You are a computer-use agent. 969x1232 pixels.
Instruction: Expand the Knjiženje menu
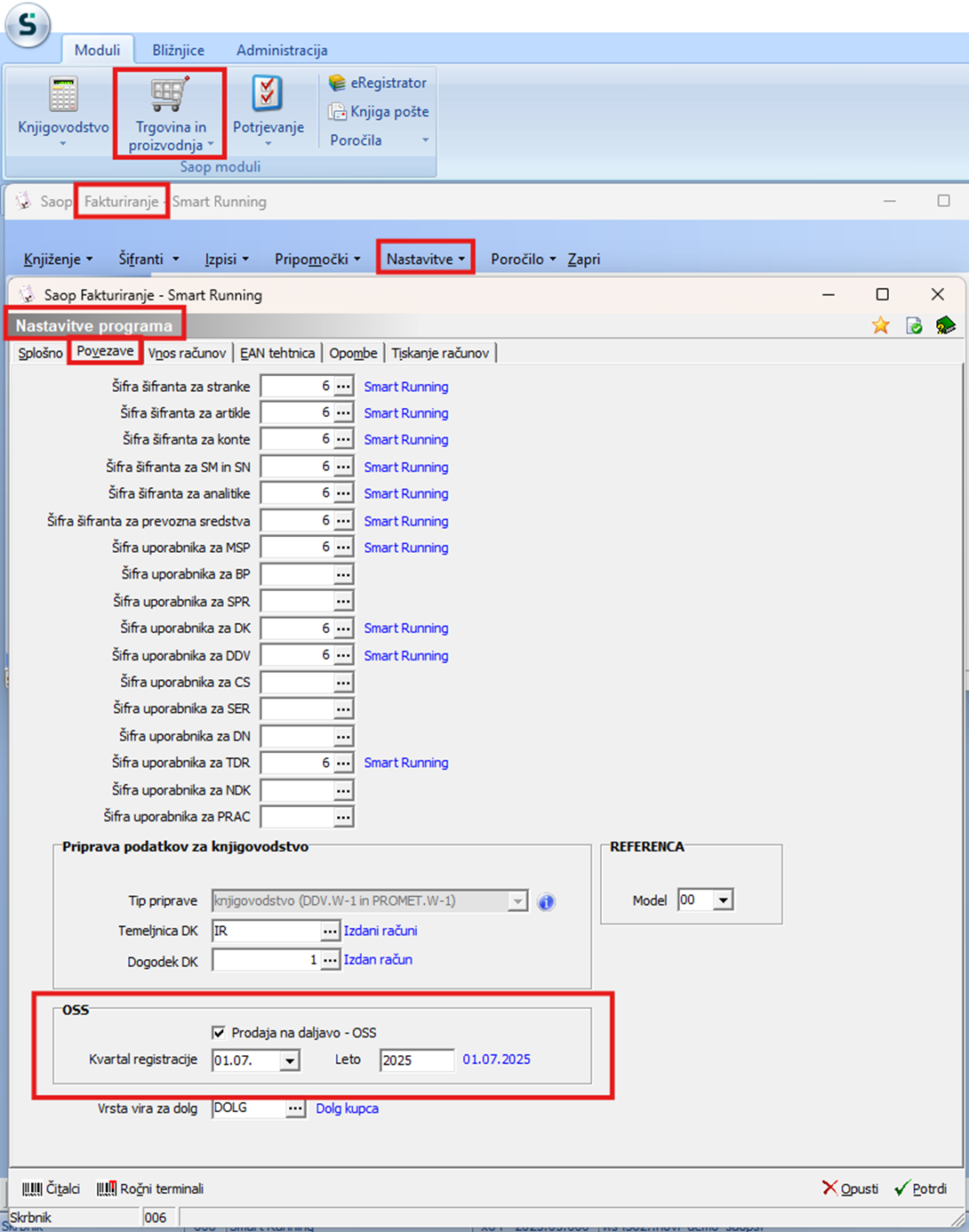point(58,259)
